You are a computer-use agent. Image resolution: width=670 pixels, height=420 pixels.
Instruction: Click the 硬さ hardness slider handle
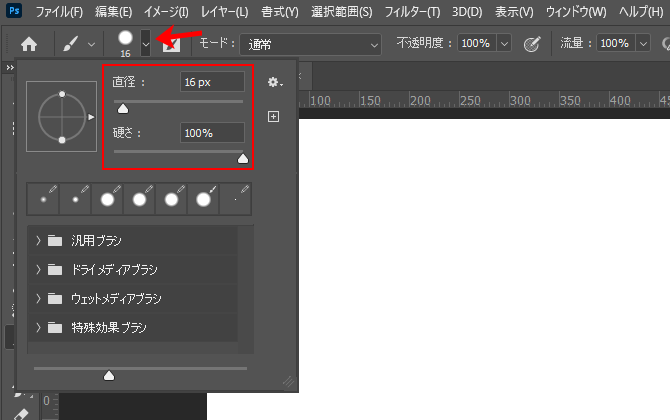coord(243,159)
